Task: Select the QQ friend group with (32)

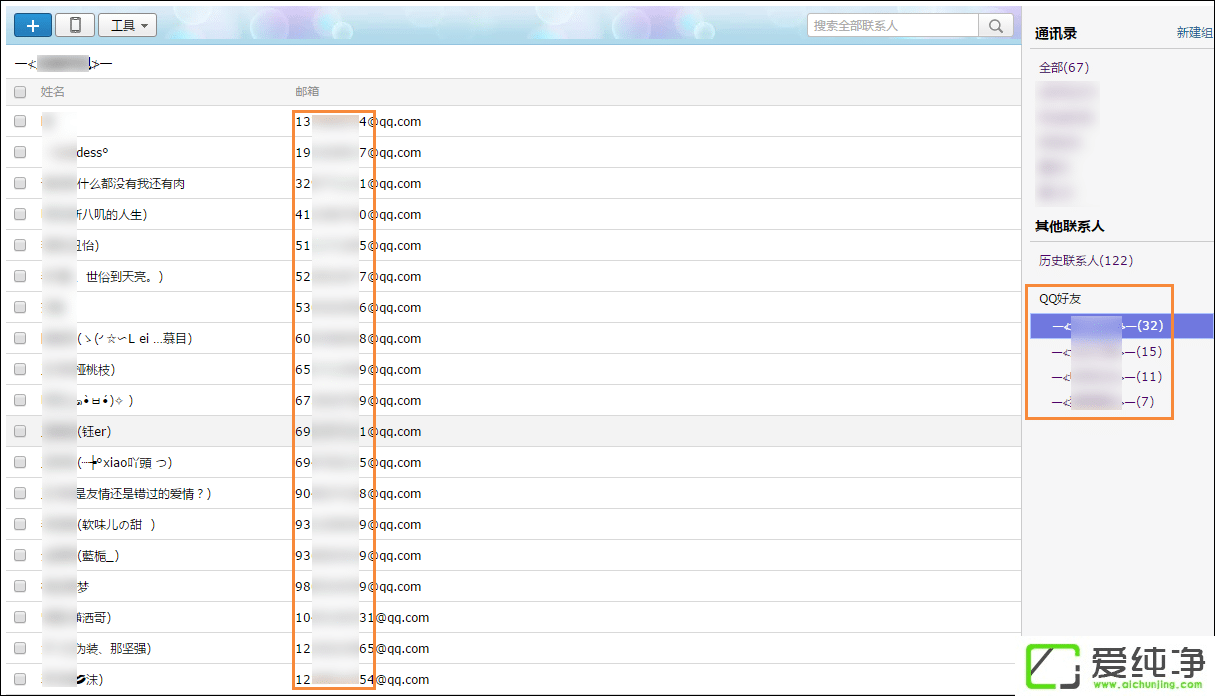Action: pos(1108,326)
